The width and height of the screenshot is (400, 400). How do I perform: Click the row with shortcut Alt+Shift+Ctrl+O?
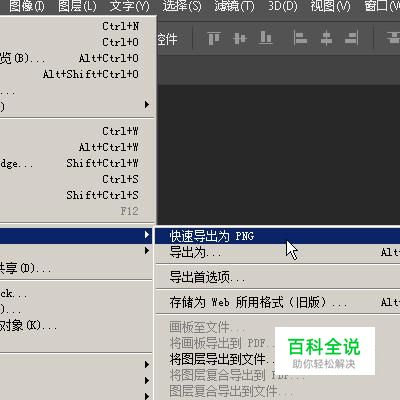(x=77, y=74)
